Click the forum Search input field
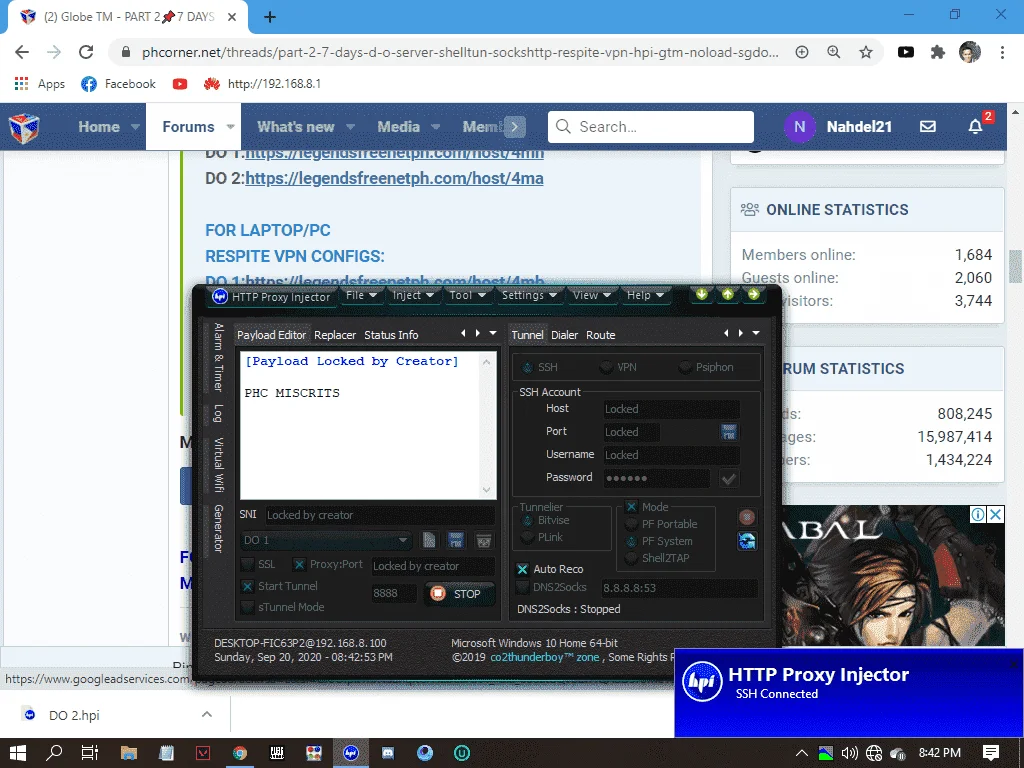The width and height of the screenshot is (1024, 768). click(x=651, y=127)
